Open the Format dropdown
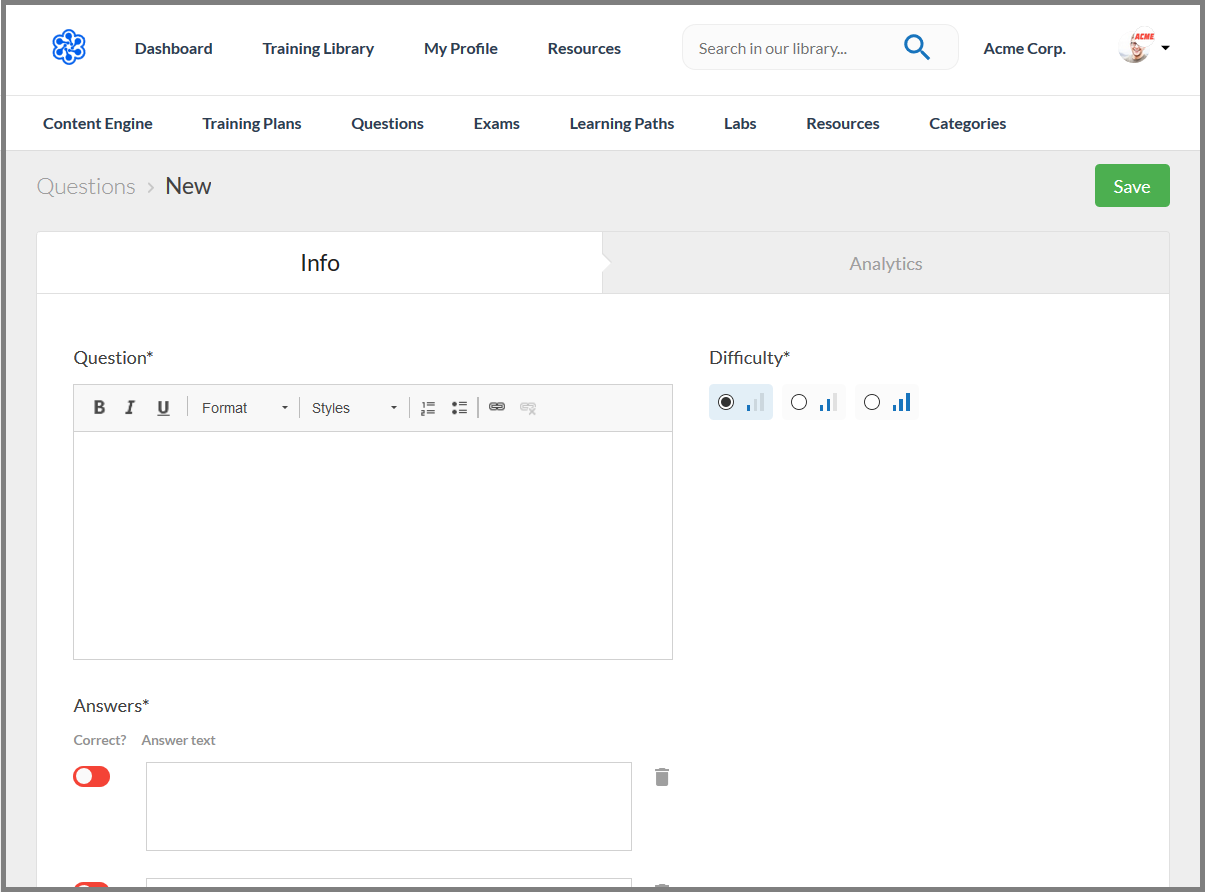 click(x=245, y=408)
